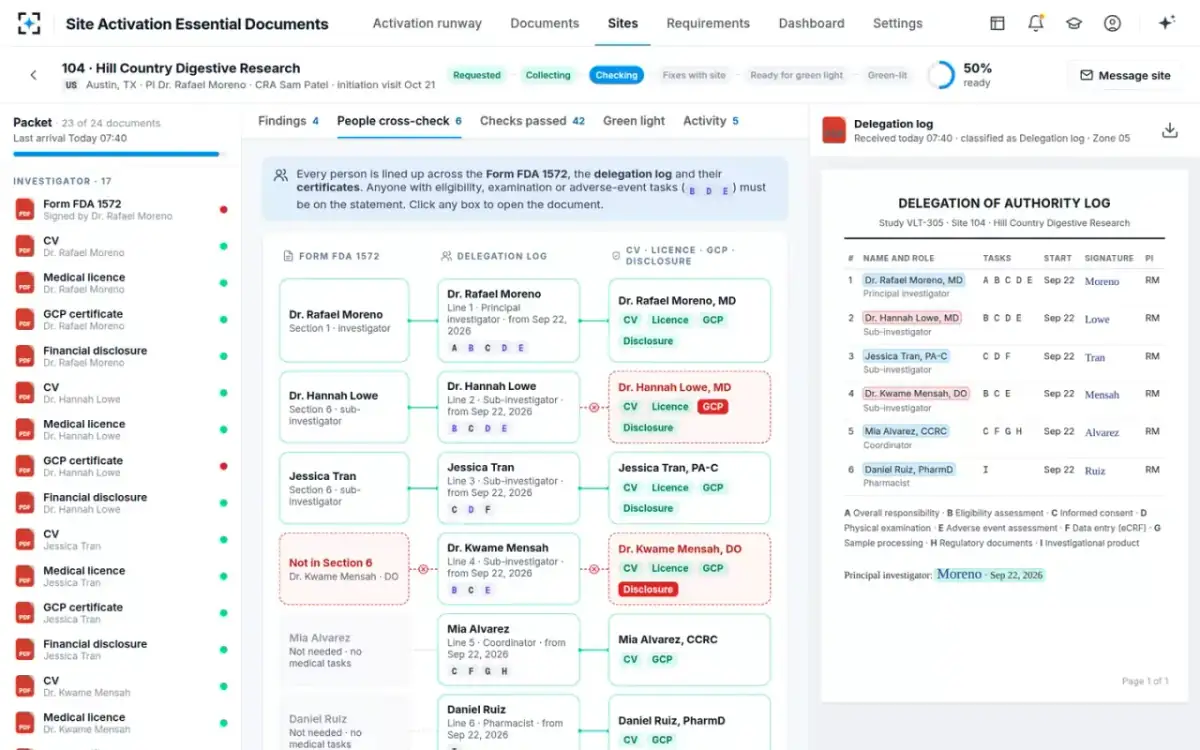Open Dr. Hannah Lowe delegation log box
Image resolution: width=1200 pixels, height=750 pixels.
point(509,407)
